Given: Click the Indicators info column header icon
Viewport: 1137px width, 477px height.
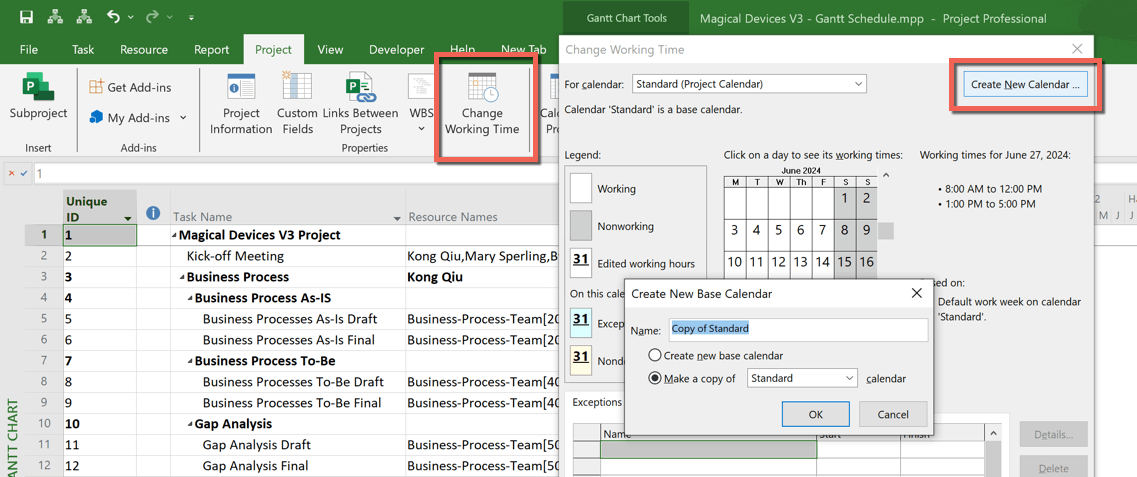Looking at the screenshot, I should 153,213.
